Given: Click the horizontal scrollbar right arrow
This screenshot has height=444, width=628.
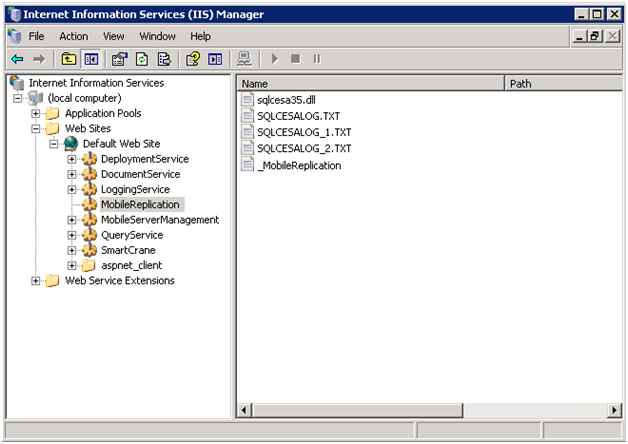Looking at the screenshot, I should click(614, 410).
